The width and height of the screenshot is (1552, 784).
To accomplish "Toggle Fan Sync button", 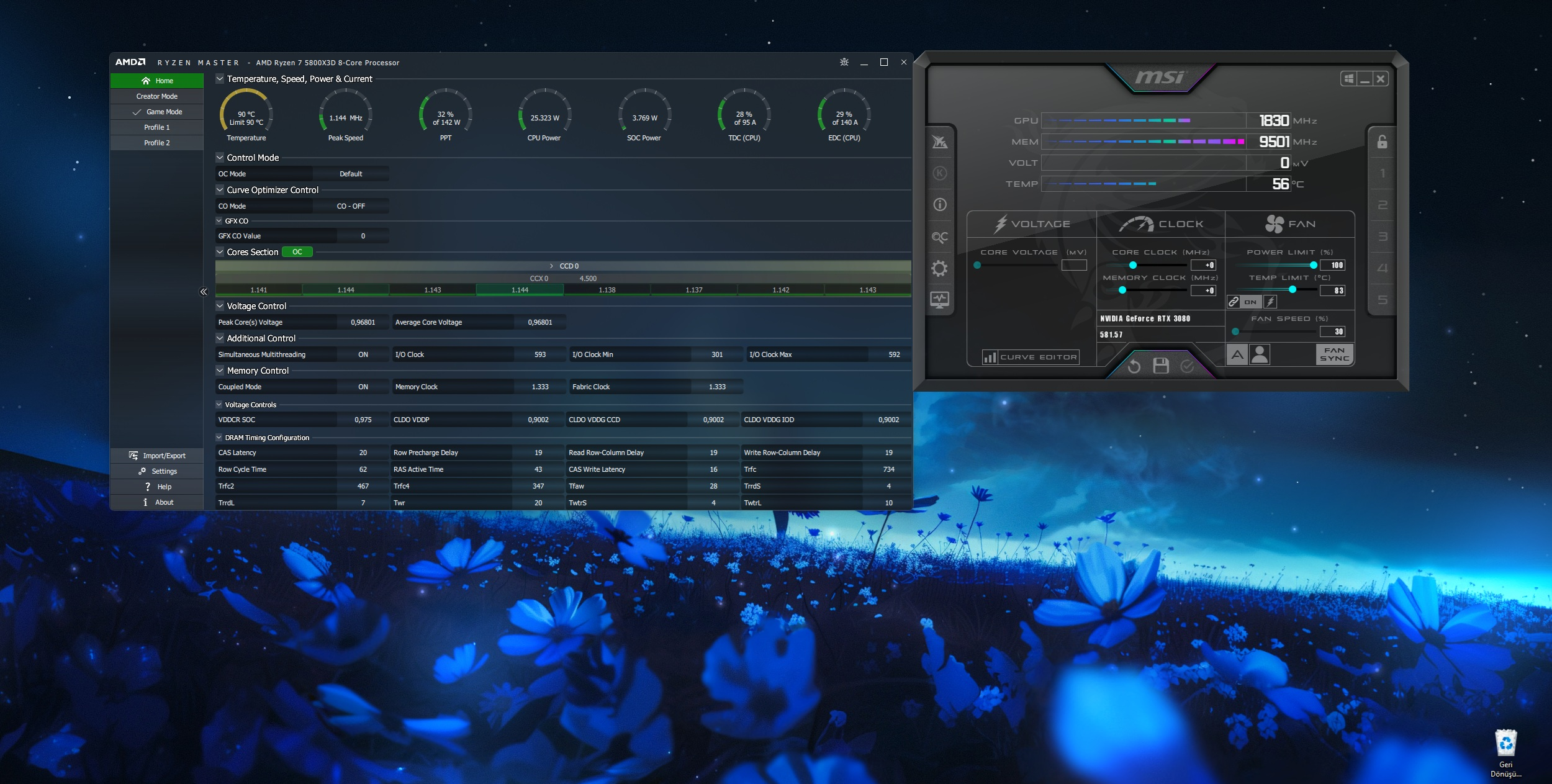I will [1335, 354].
